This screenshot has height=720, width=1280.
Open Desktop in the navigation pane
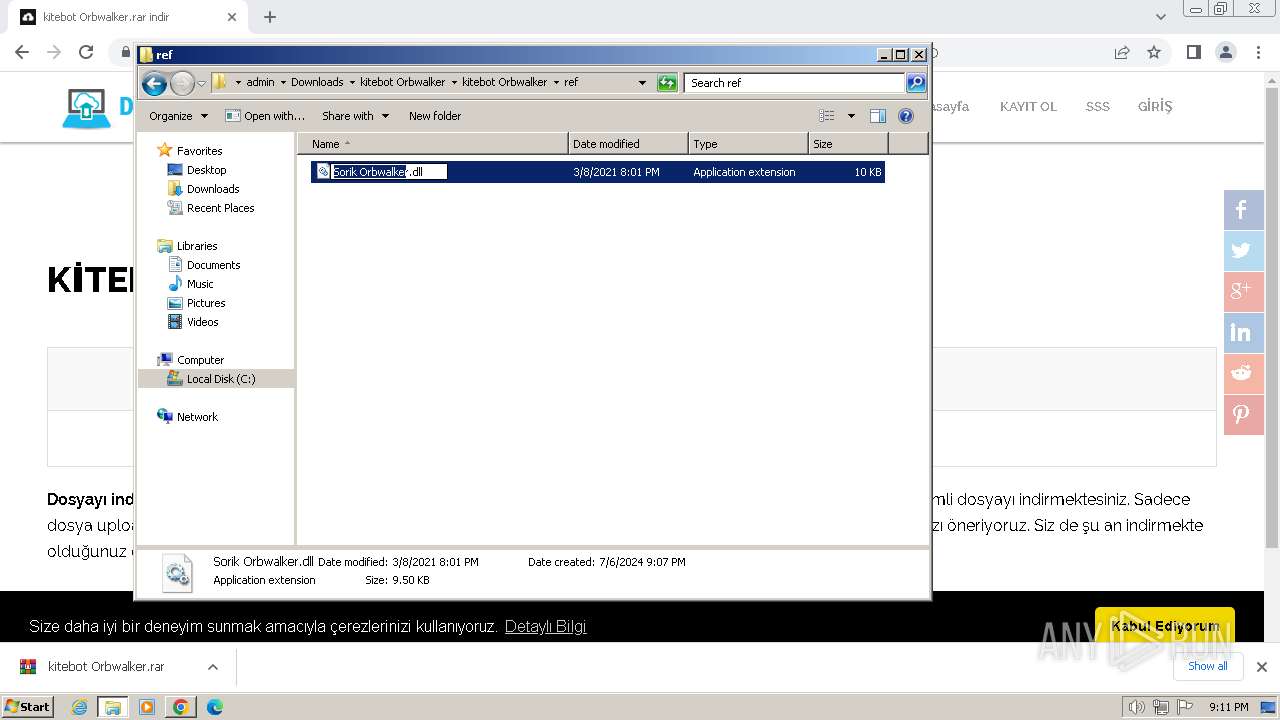(x=206, y=170)
